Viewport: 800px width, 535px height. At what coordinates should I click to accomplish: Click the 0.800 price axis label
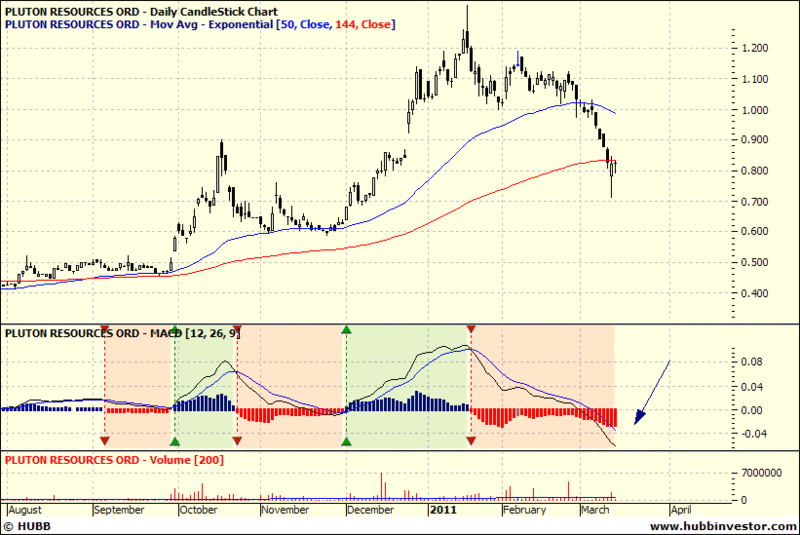pyautogui.click(x=755, y=171)
